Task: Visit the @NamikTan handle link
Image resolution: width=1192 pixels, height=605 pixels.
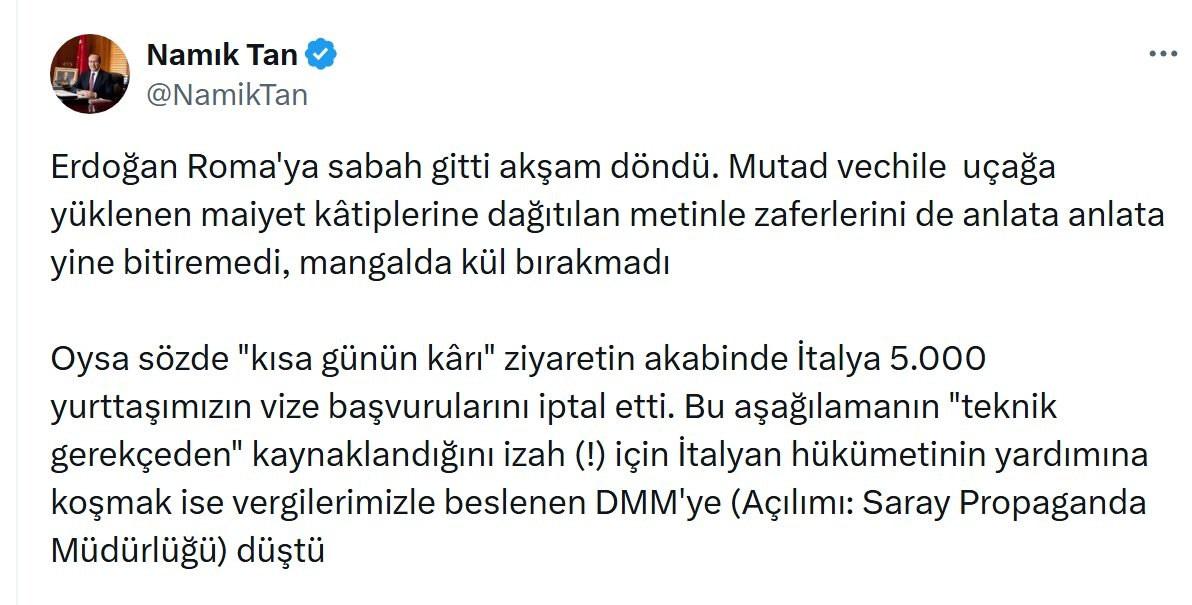Action: 227,95
